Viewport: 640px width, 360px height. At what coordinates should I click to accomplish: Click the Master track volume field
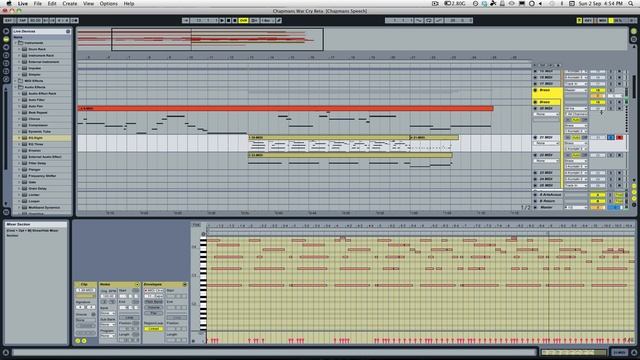(x=598, y=207)
